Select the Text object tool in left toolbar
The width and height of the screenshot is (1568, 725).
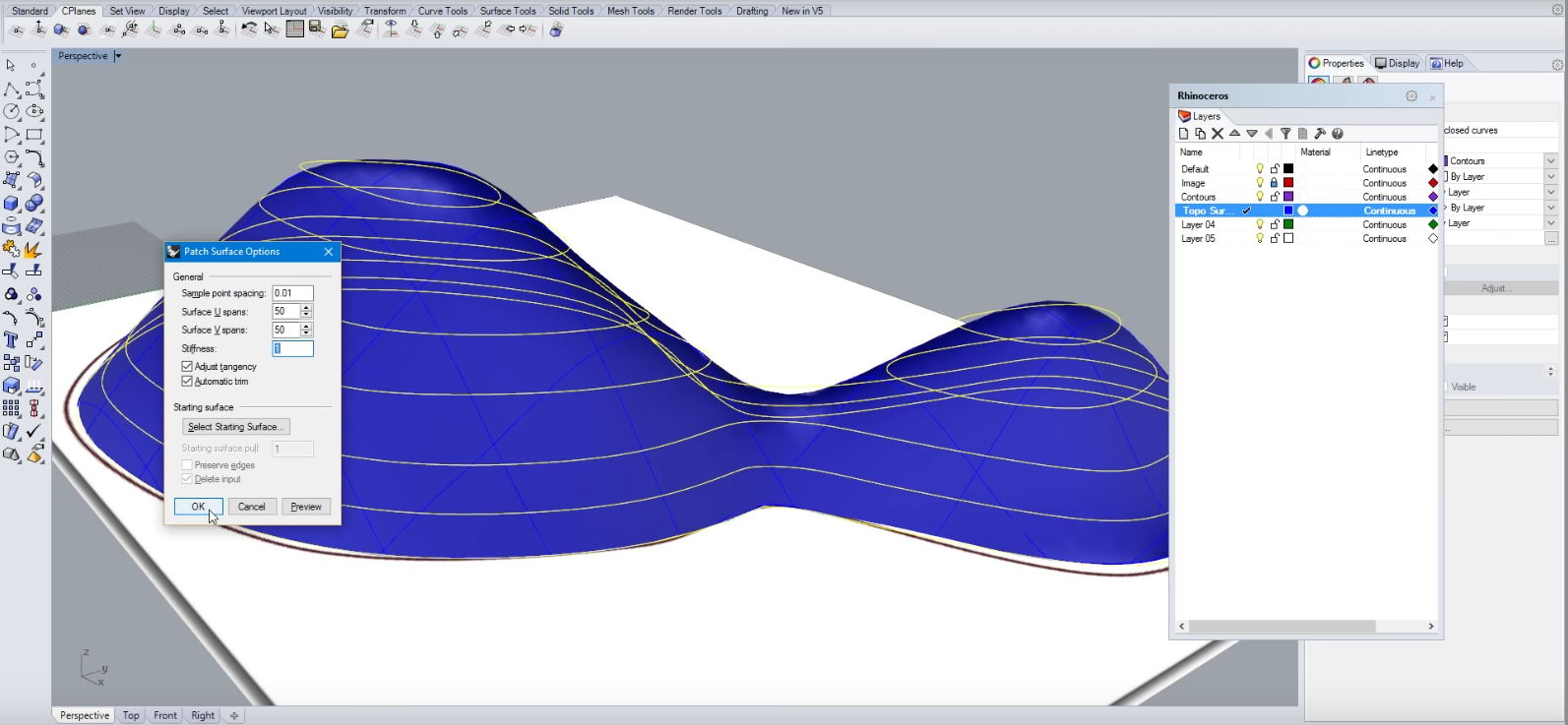pyautogui.click(x=11, y=340)
